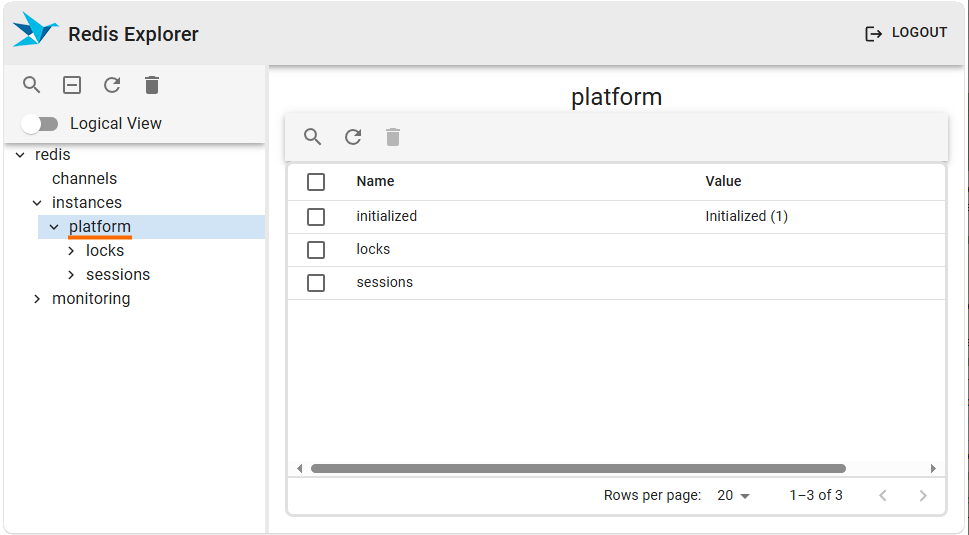Refresh the tree using the sidebar refresh icon
Image resolution: width=969 pixels, height=535 pixels.
[112, 85]
